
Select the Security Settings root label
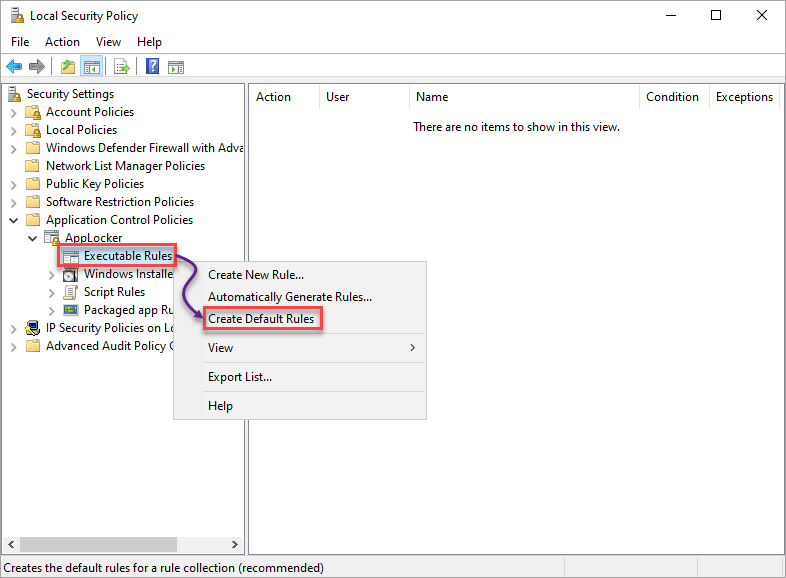coord(70,94)
